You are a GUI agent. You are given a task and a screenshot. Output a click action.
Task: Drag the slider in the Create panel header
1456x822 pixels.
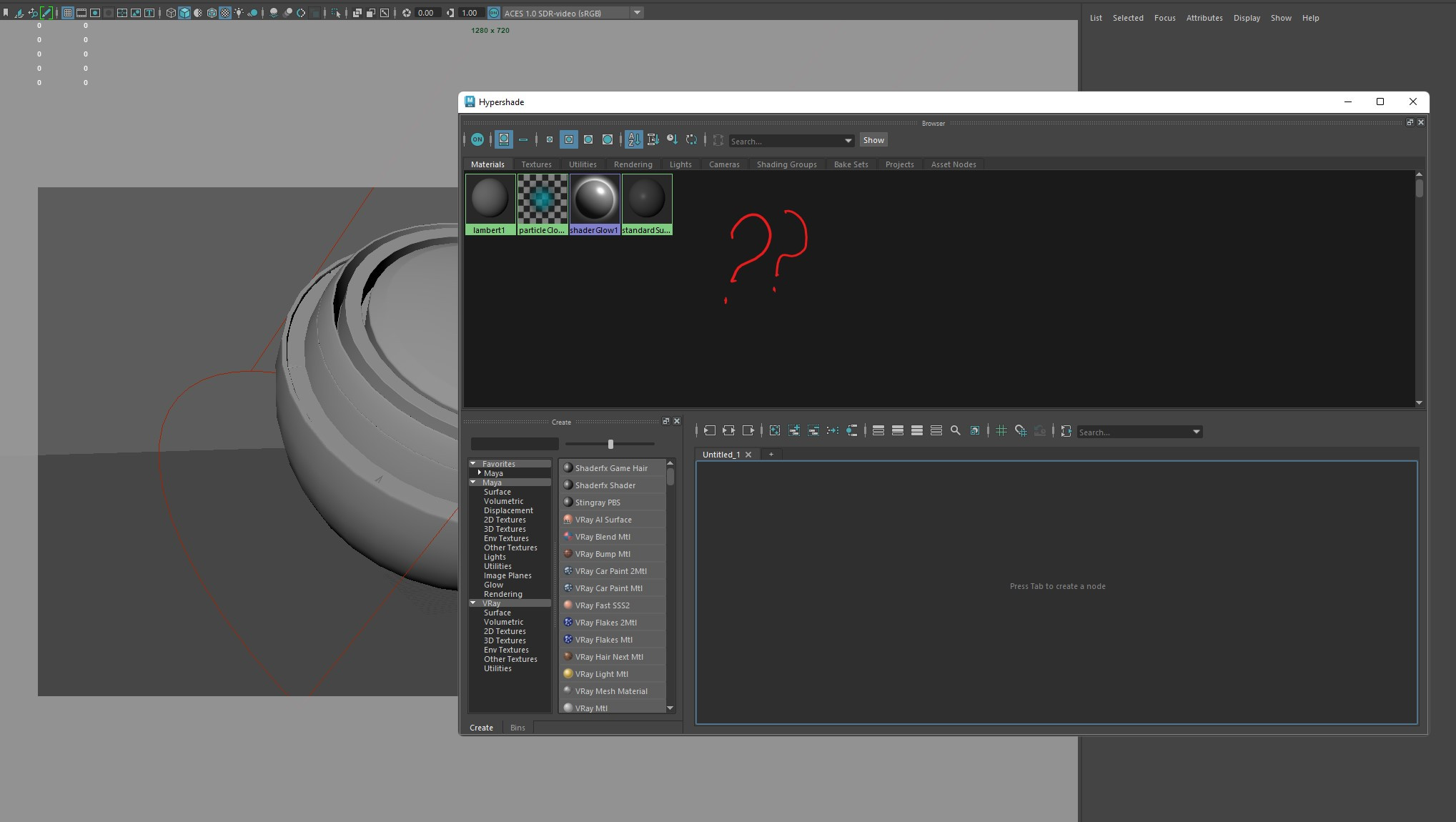[610, 443]
